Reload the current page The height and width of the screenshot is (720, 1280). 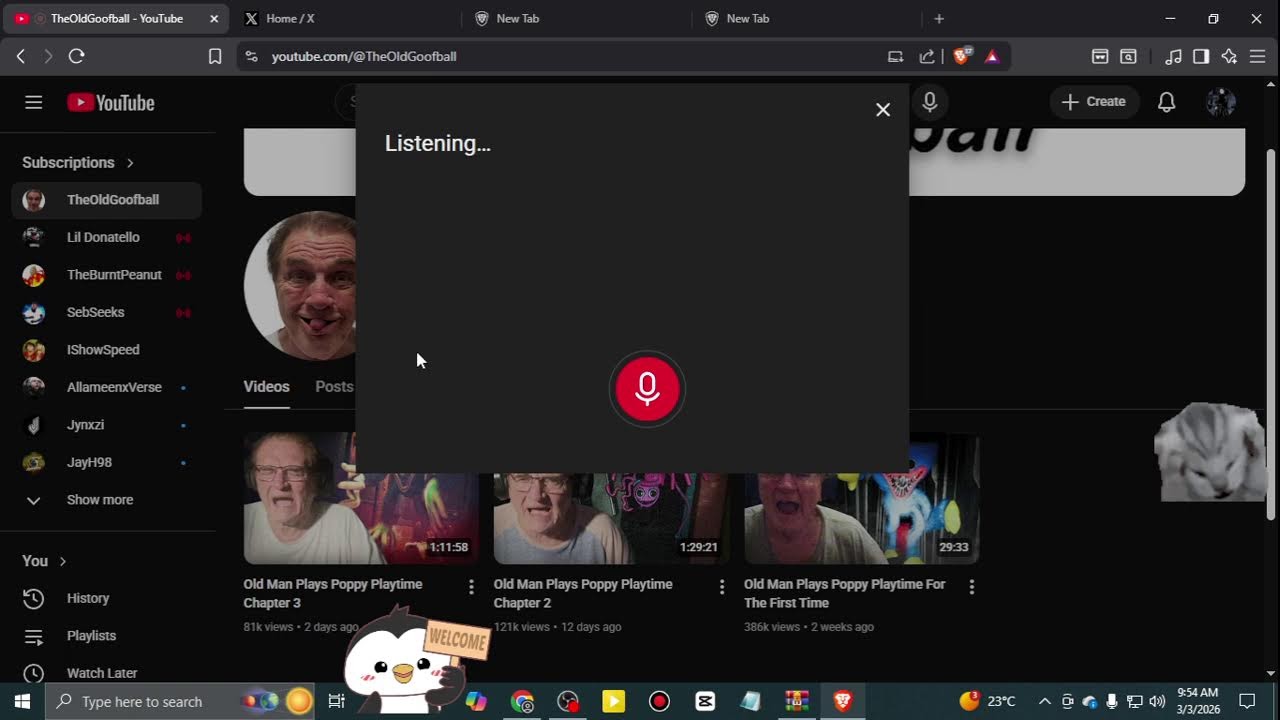point(76,56)
